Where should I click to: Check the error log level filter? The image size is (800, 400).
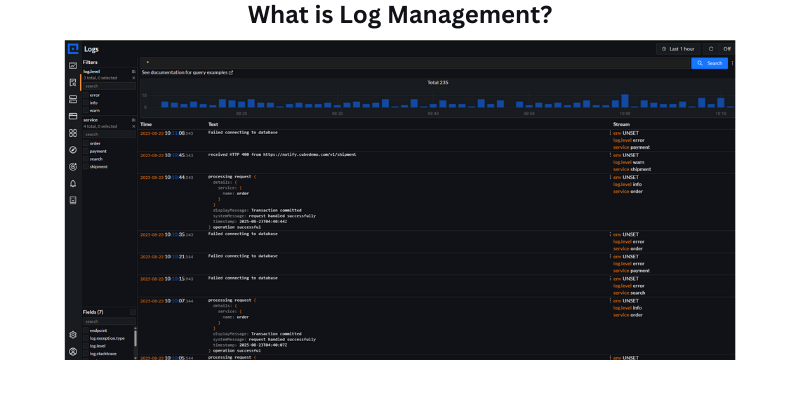point(86,95)
